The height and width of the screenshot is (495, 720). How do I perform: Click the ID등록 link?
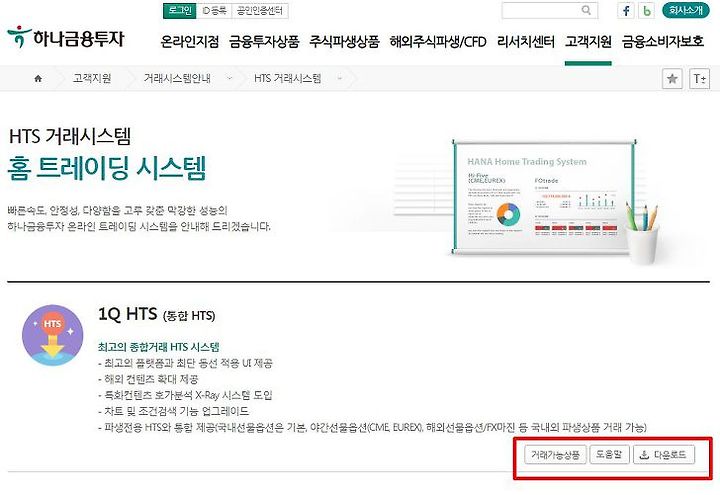click(214, 11)
